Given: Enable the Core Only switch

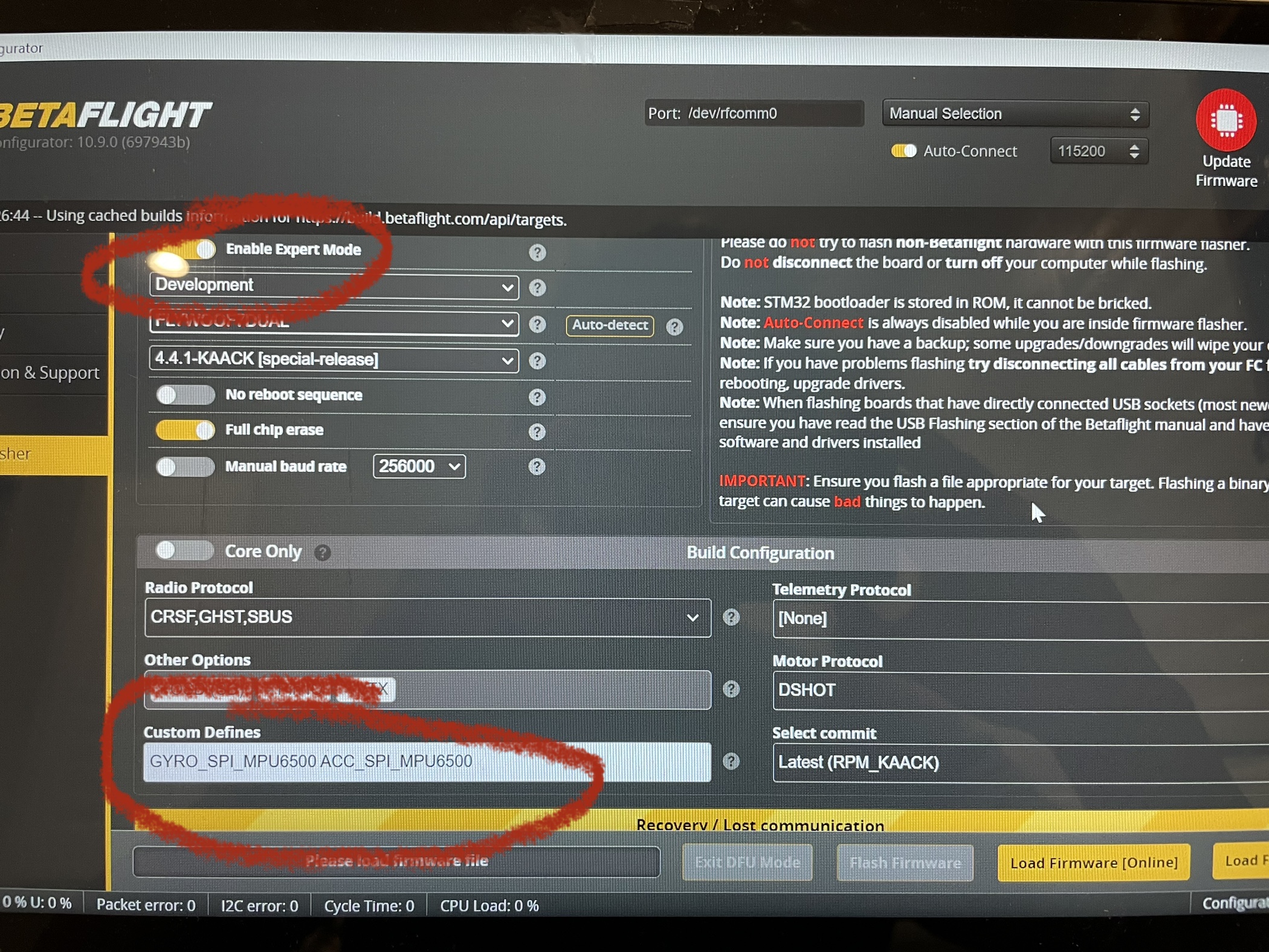Looking at the screenshot, I should [x=185, y=550].
